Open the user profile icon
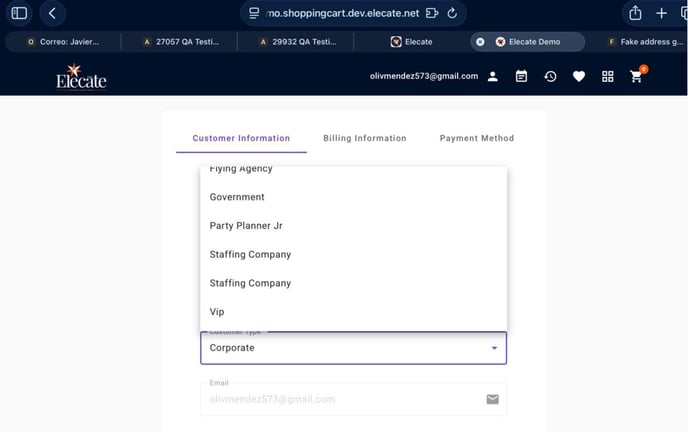Screen dimensions: 688x432 [x=493, y=77]
